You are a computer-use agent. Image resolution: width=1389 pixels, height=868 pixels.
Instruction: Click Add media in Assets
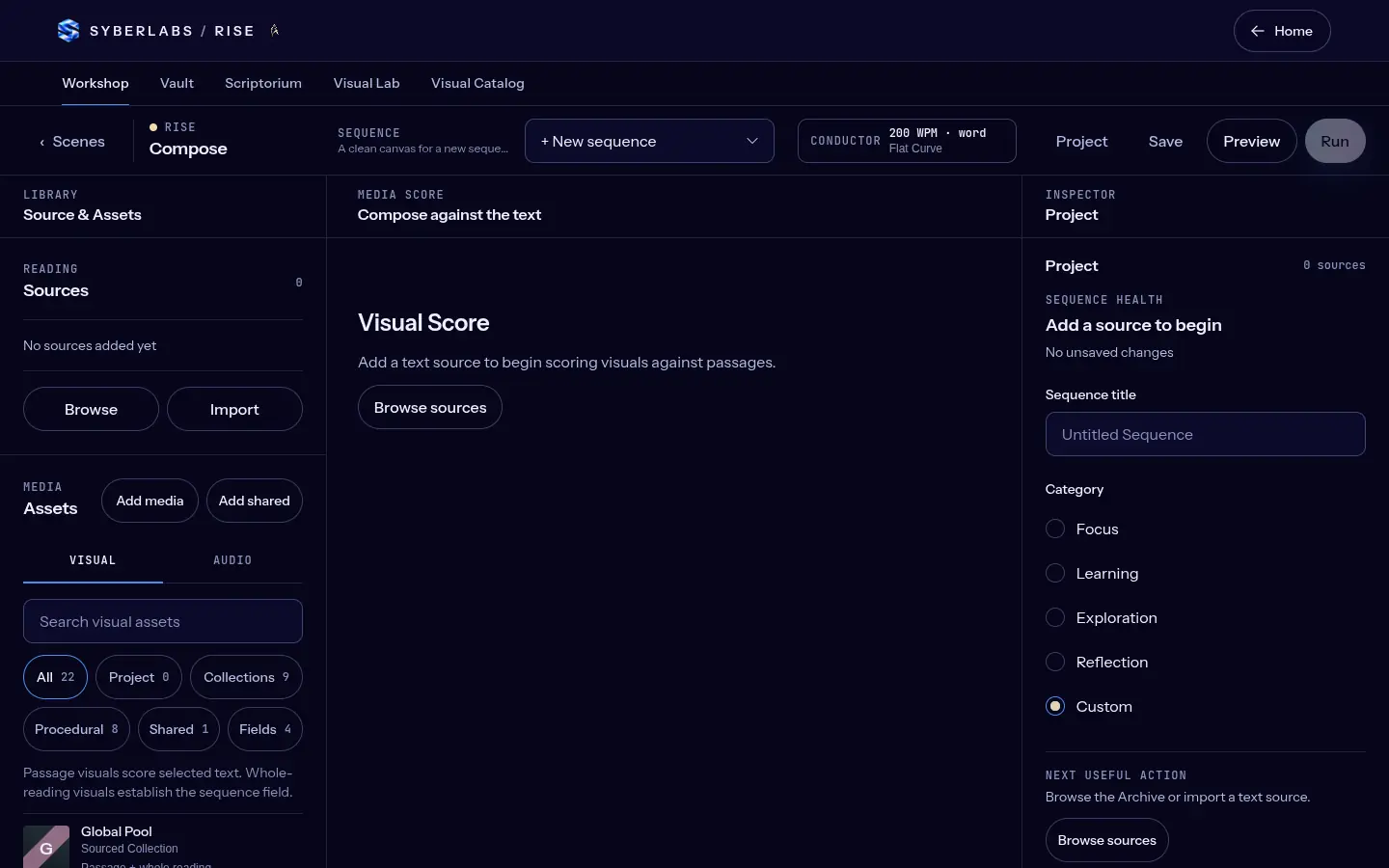tap(150, 501)
